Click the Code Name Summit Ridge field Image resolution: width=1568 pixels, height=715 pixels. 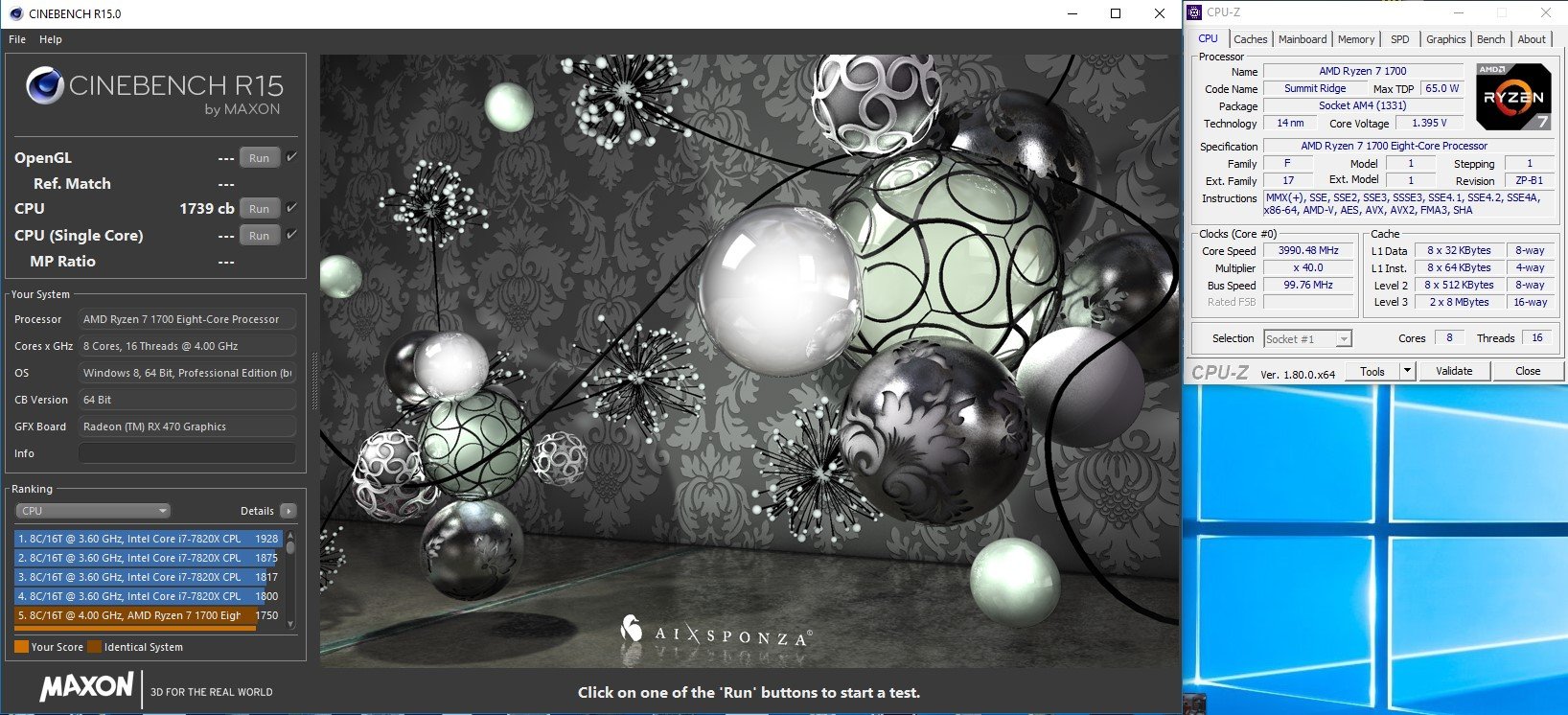pos(1315,88)
